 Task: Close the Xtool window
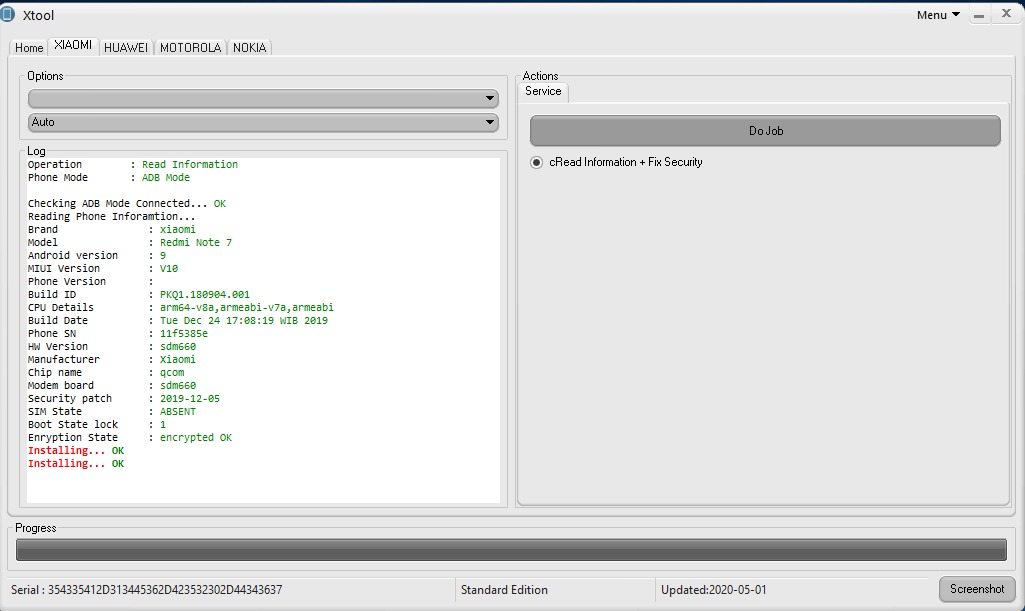click(x=1007, y=14)
